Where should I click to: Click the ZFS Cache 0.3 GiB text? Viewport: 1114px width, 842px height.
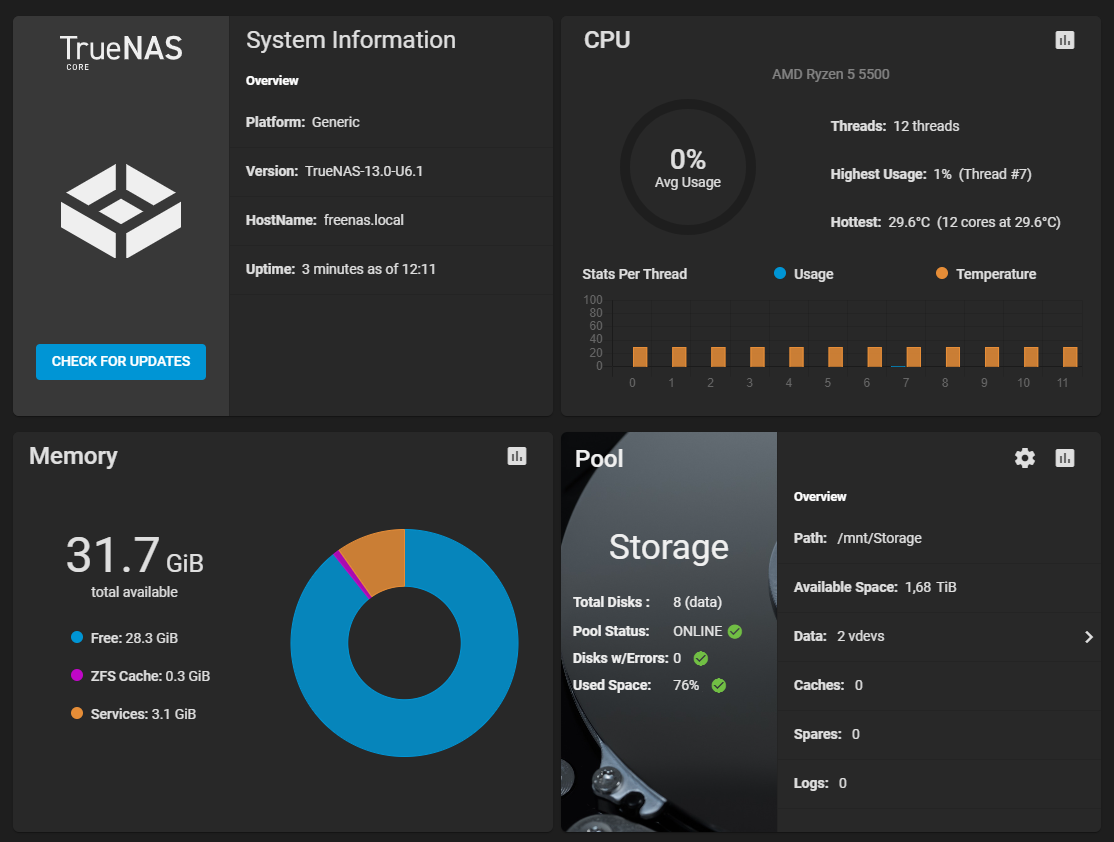tap(150, 676)
